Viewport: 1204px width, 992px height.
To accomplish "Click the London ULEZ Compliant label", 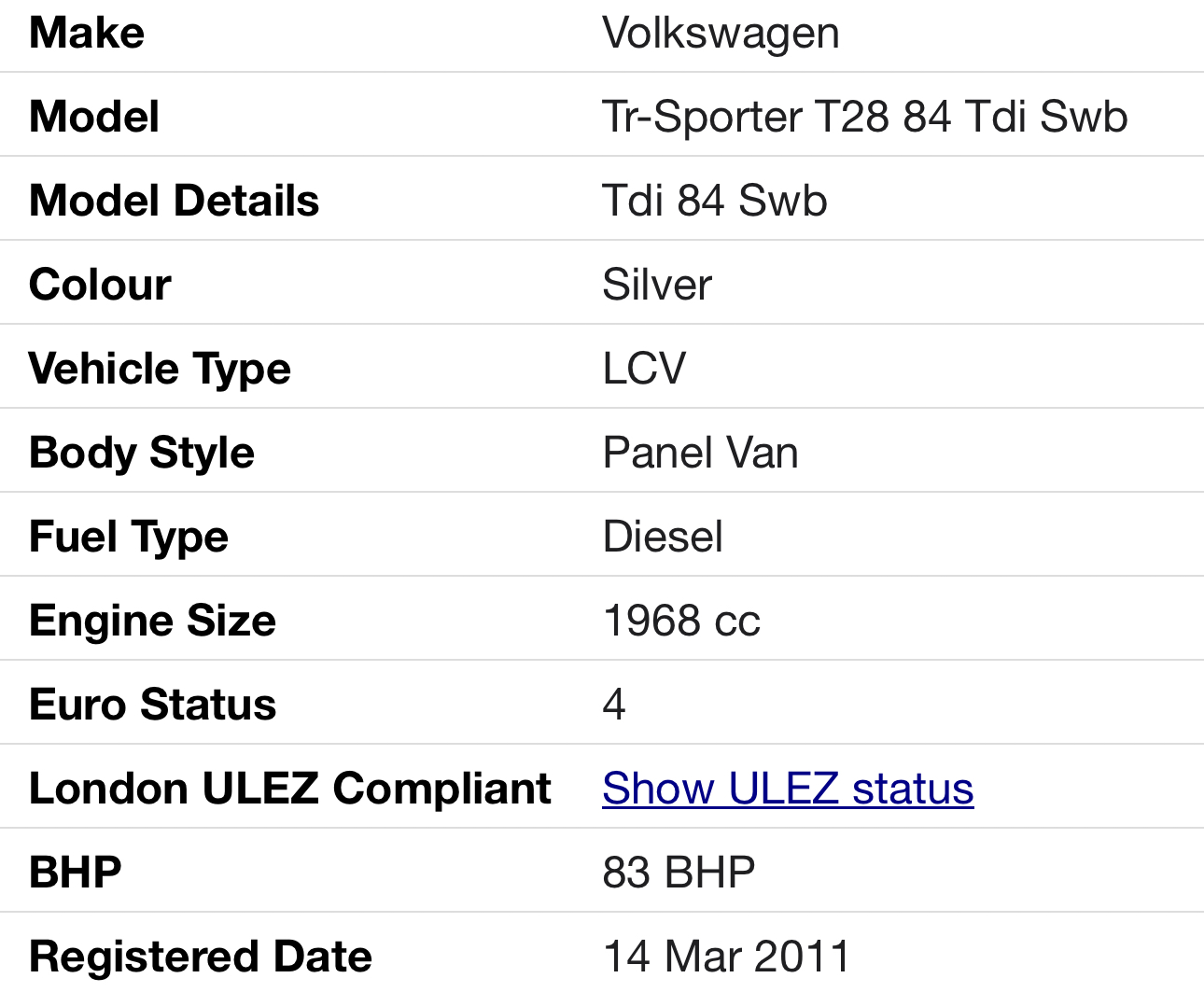I will (x=289, y=789).
